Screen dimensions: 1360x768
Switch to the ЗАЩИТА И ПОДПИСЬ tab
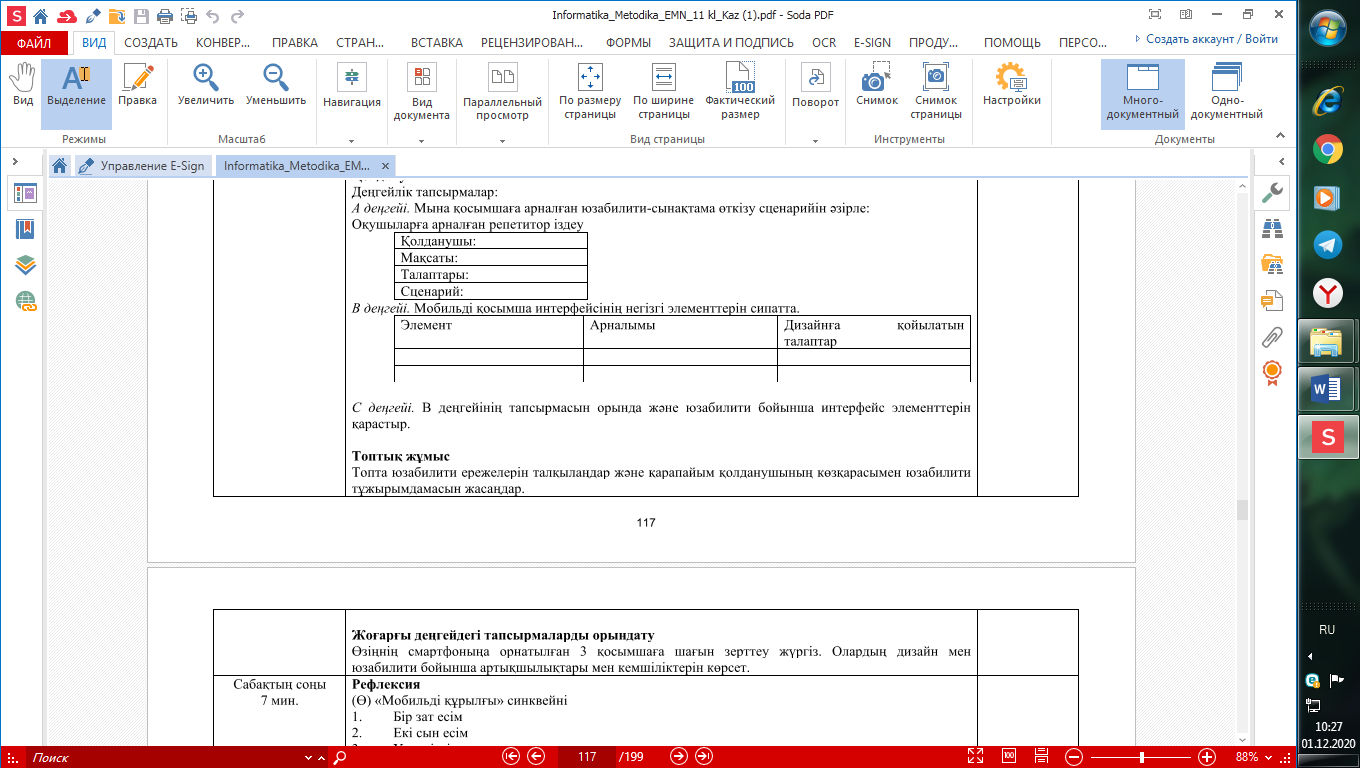click(731, 43)
